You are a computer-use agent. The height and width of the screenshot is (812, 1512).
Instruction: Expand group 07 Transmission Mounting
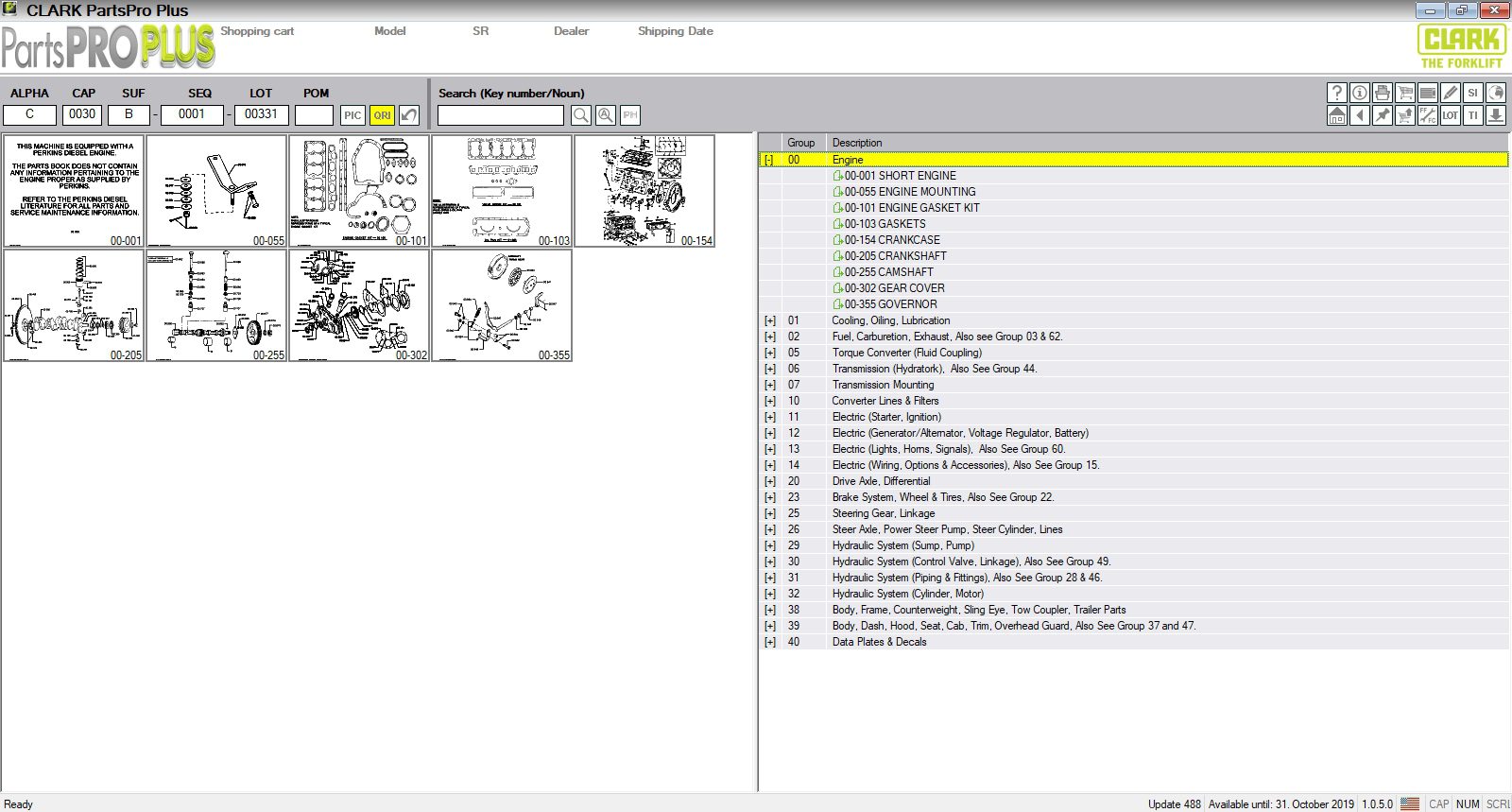(x=769, y=385)
